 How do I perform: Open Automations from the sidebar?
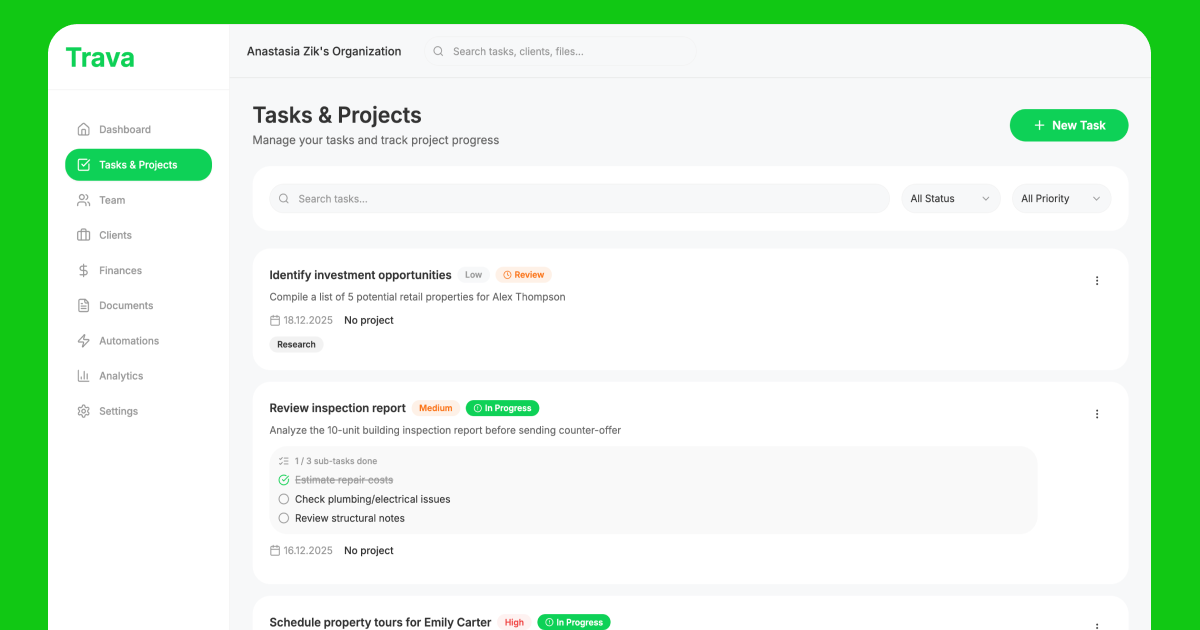(x=138, y=341)
